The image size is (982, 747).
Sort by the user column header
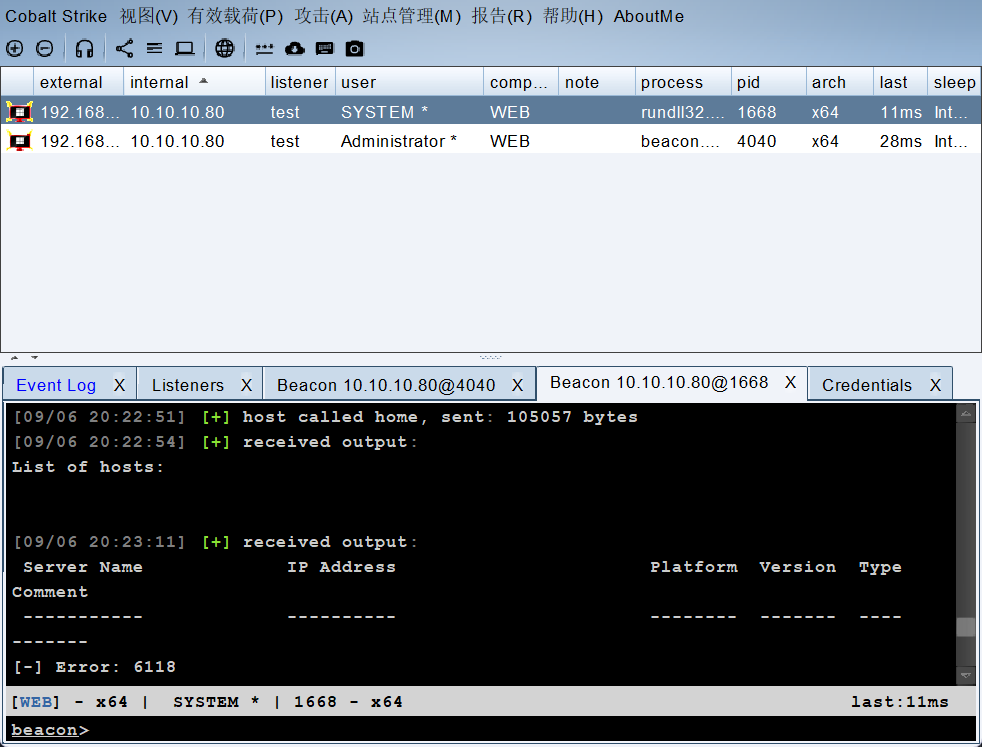pos(410,82)
